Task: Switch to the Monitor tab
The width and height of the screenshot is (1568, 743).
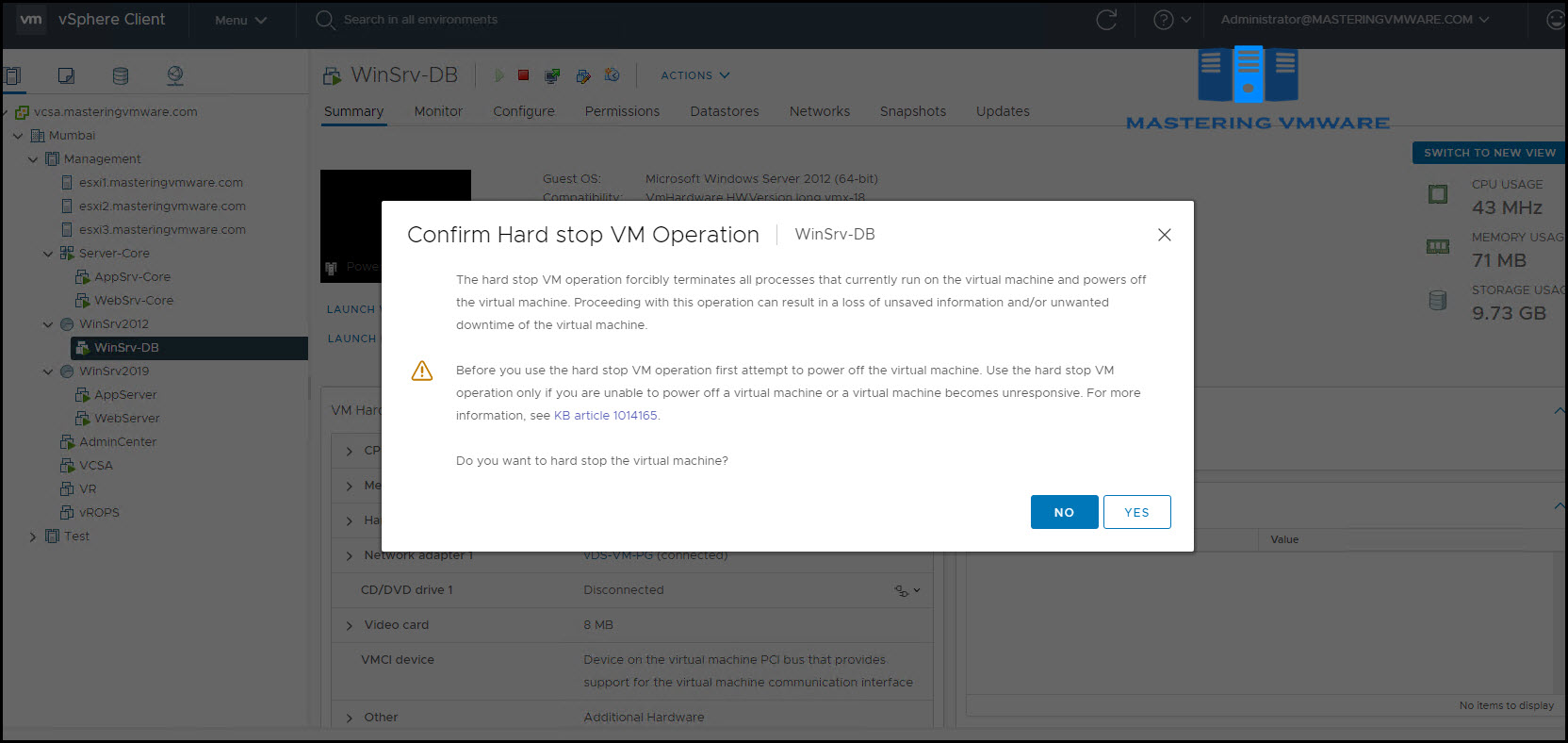Action: point(438,111)
